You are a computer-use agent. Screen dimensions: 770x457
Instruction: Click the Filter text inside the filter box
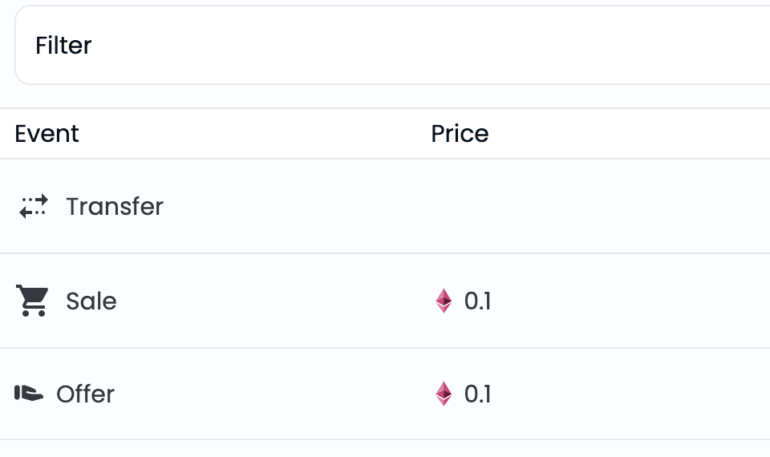coord(63,46)
